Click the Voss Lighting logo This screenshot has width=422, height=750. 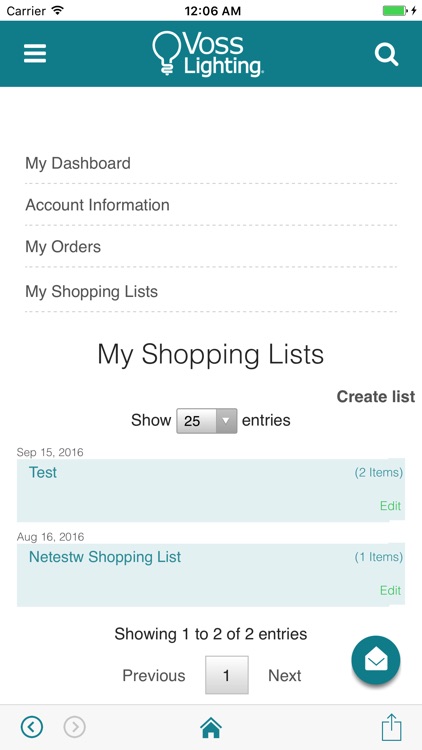pos(207,54)
